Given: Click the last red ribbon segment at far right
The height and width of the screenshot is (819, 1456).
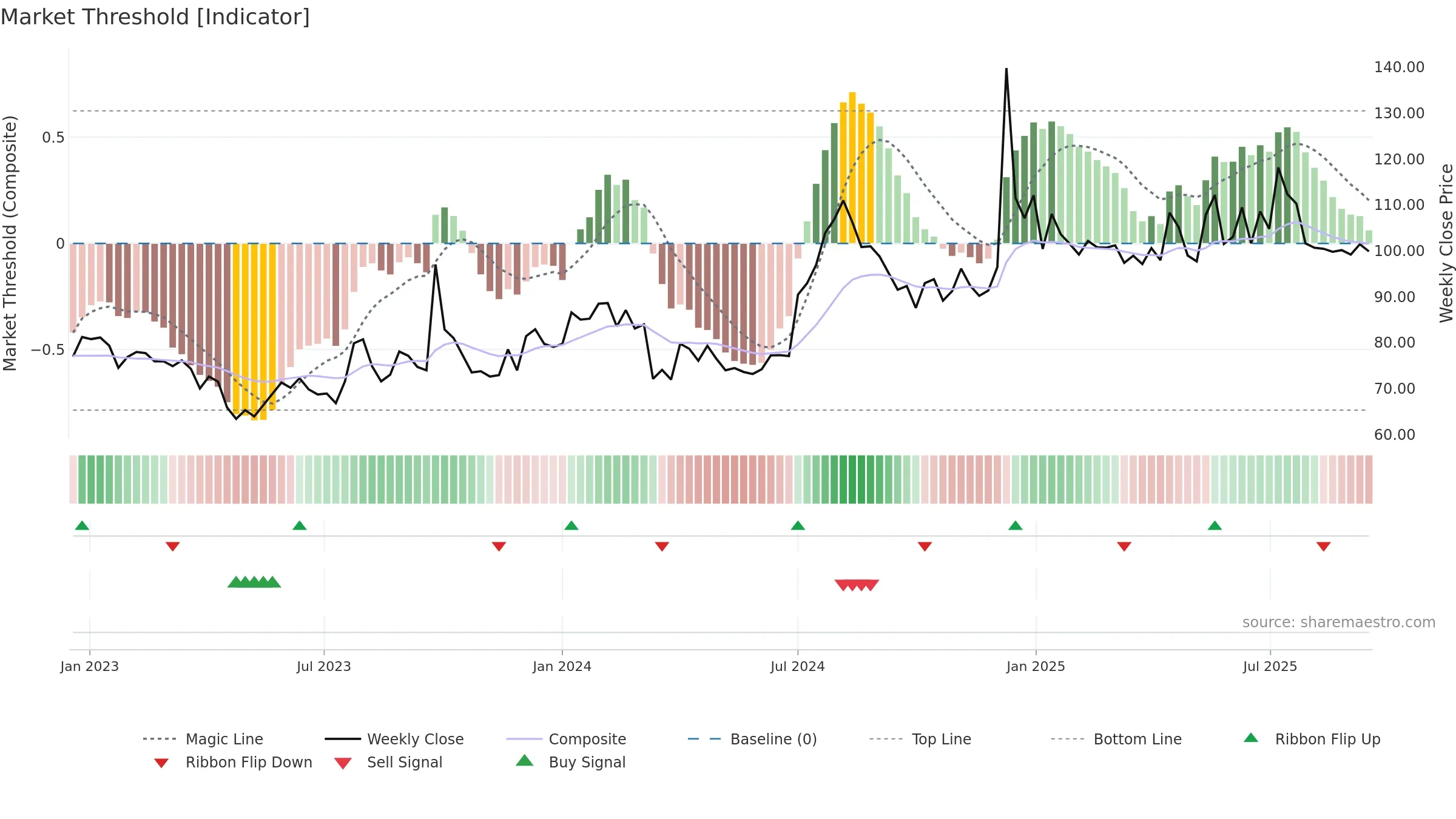Looking at the screenshot, I should coord(1369,479).
